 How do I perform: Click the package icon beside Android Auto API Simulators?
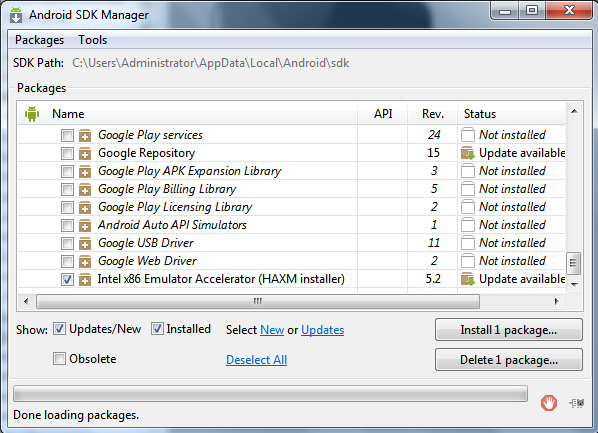tap(85, 225)
